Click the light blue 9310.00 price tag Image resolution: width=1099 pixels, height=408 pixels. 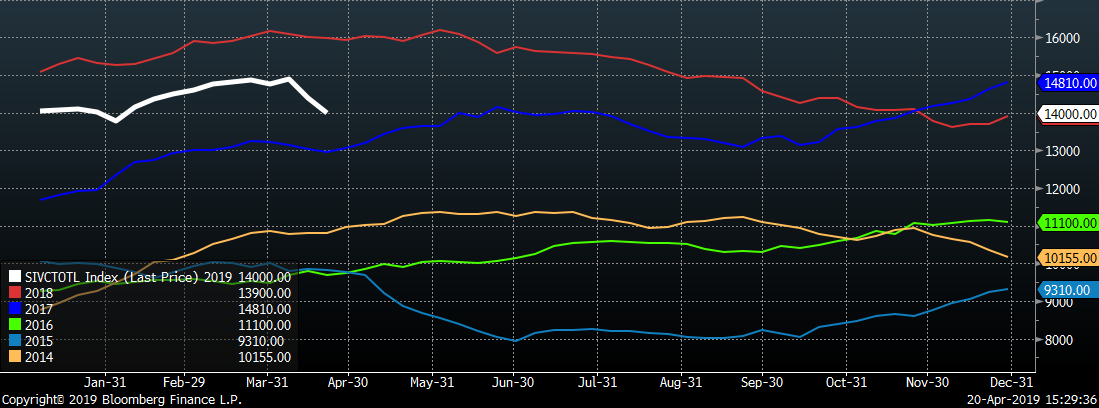[x=1071, y=290]
